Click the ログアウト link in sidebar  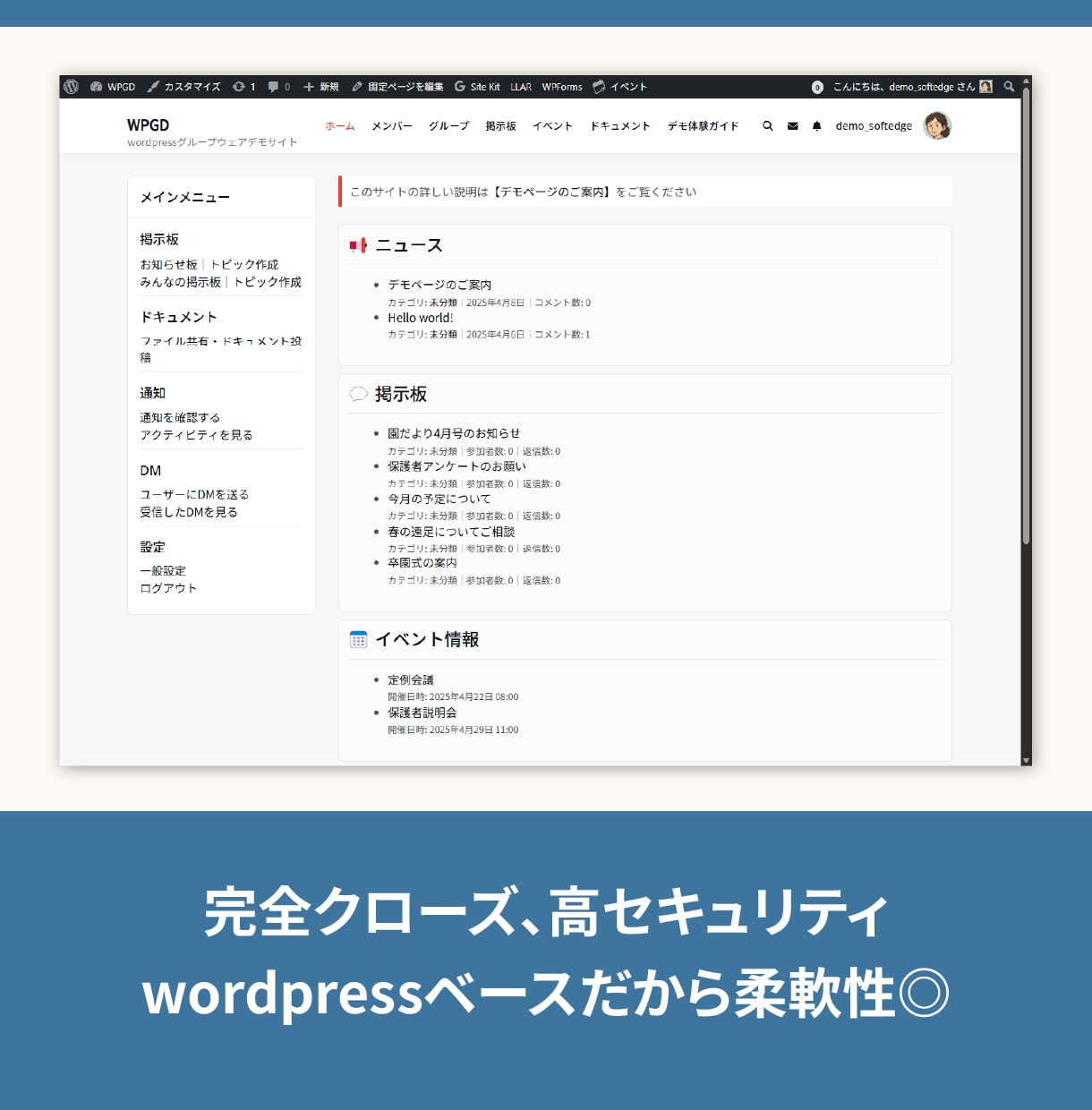[168, 588]
